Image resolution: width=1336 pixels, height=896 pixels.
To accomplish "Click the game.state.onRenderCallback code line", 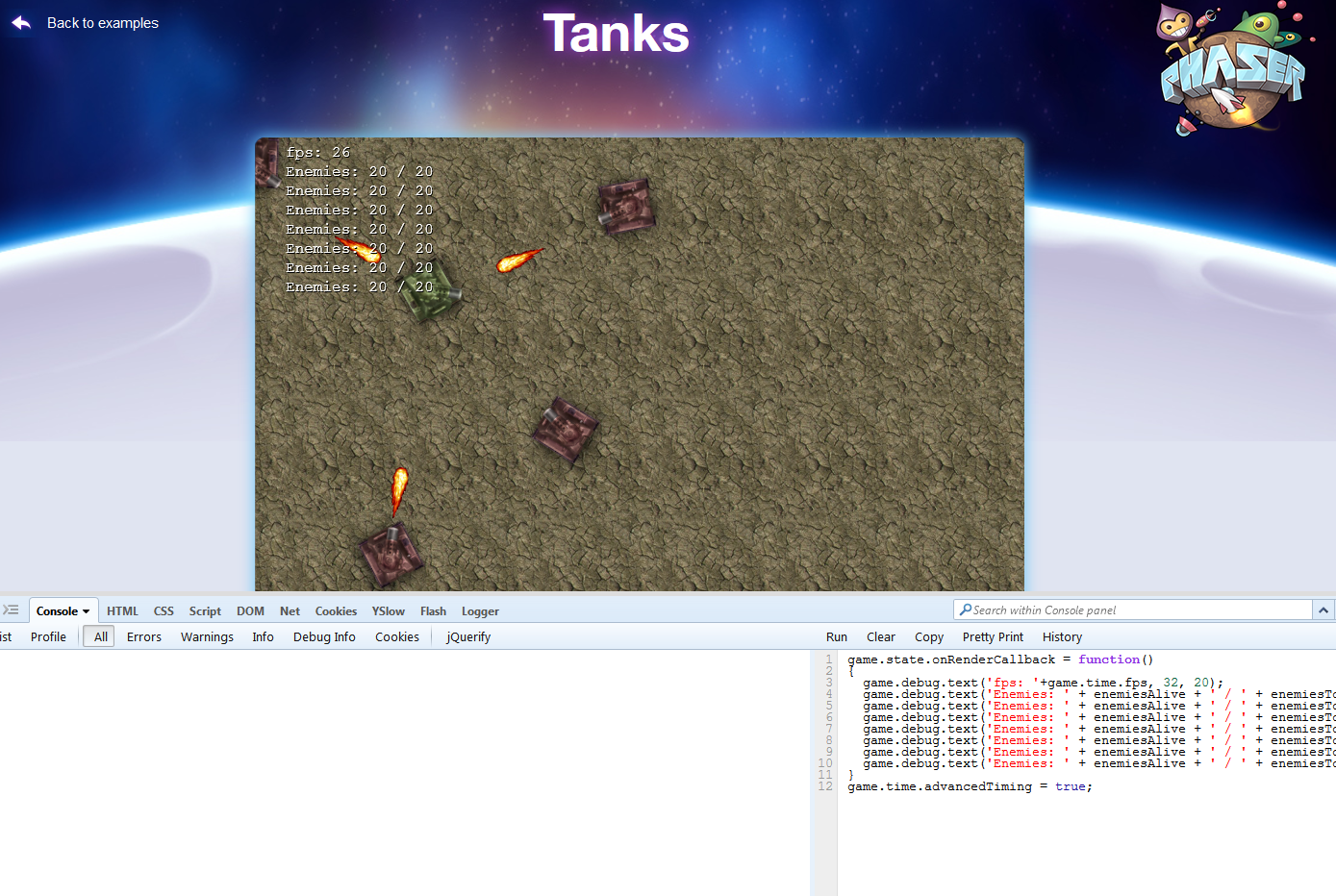I will tap(1000, 660).
